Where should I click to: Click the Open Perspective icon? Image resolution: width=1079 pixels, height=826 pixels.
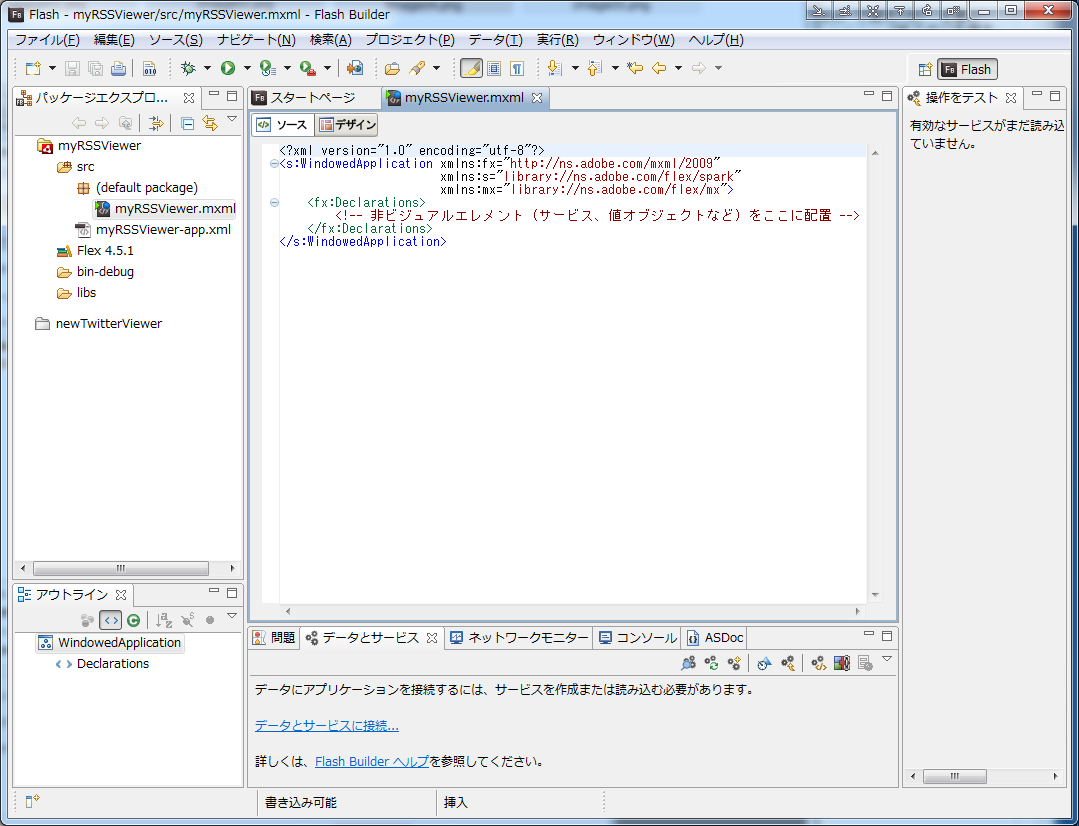click(x=925, y=70)
